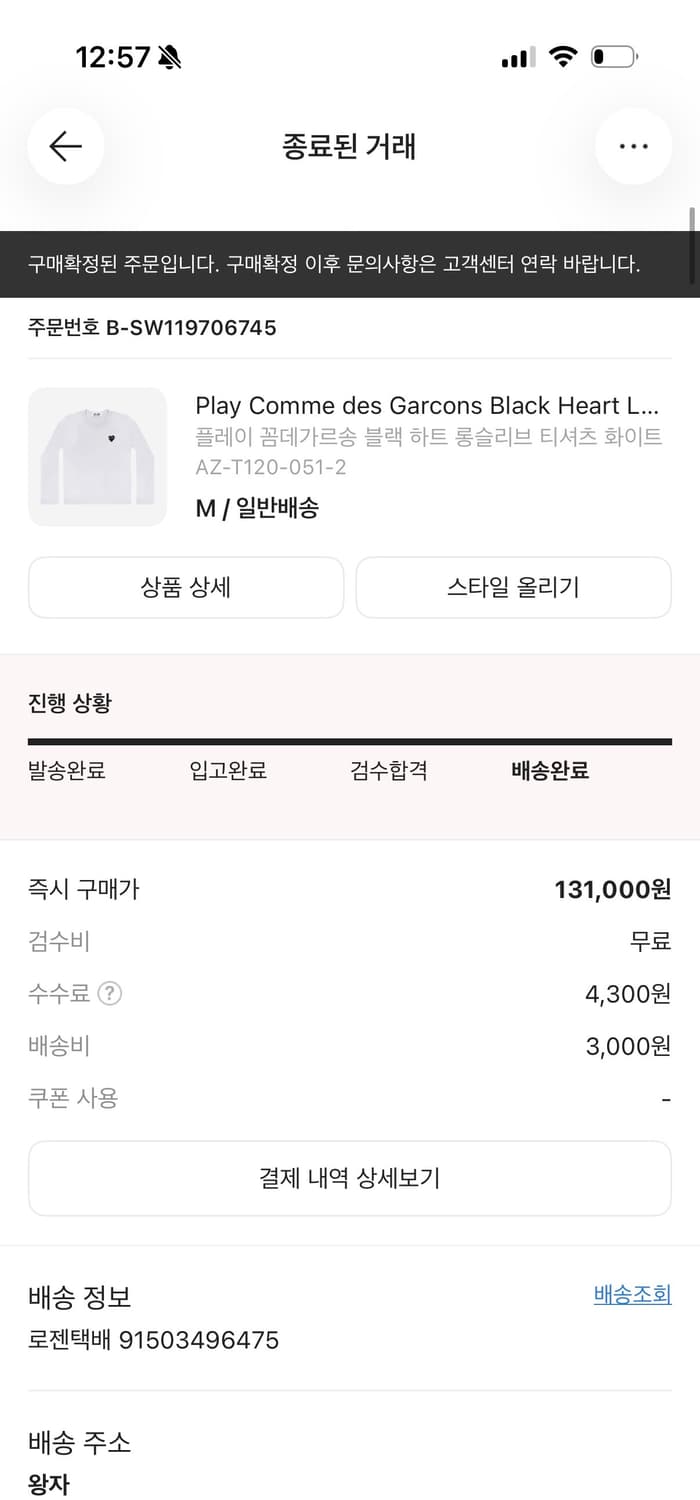The width and height of the screenshot is (700, 1500).
Task: Tap the question mark icon next to 수수료
Action: point(109,993)
